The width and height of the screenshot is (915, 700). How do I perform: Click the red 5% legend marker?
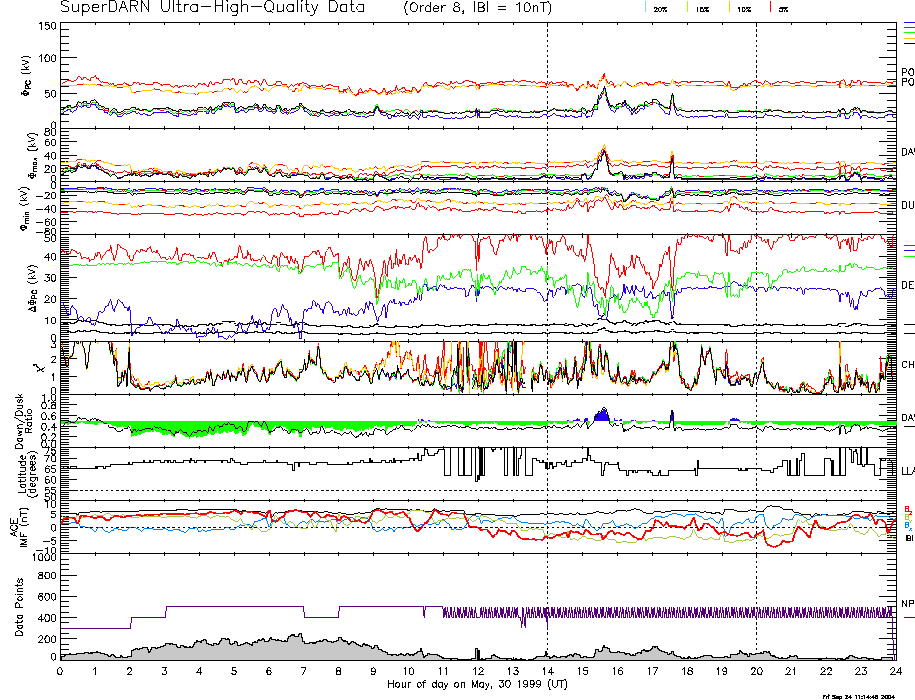[x=769, y=7]
